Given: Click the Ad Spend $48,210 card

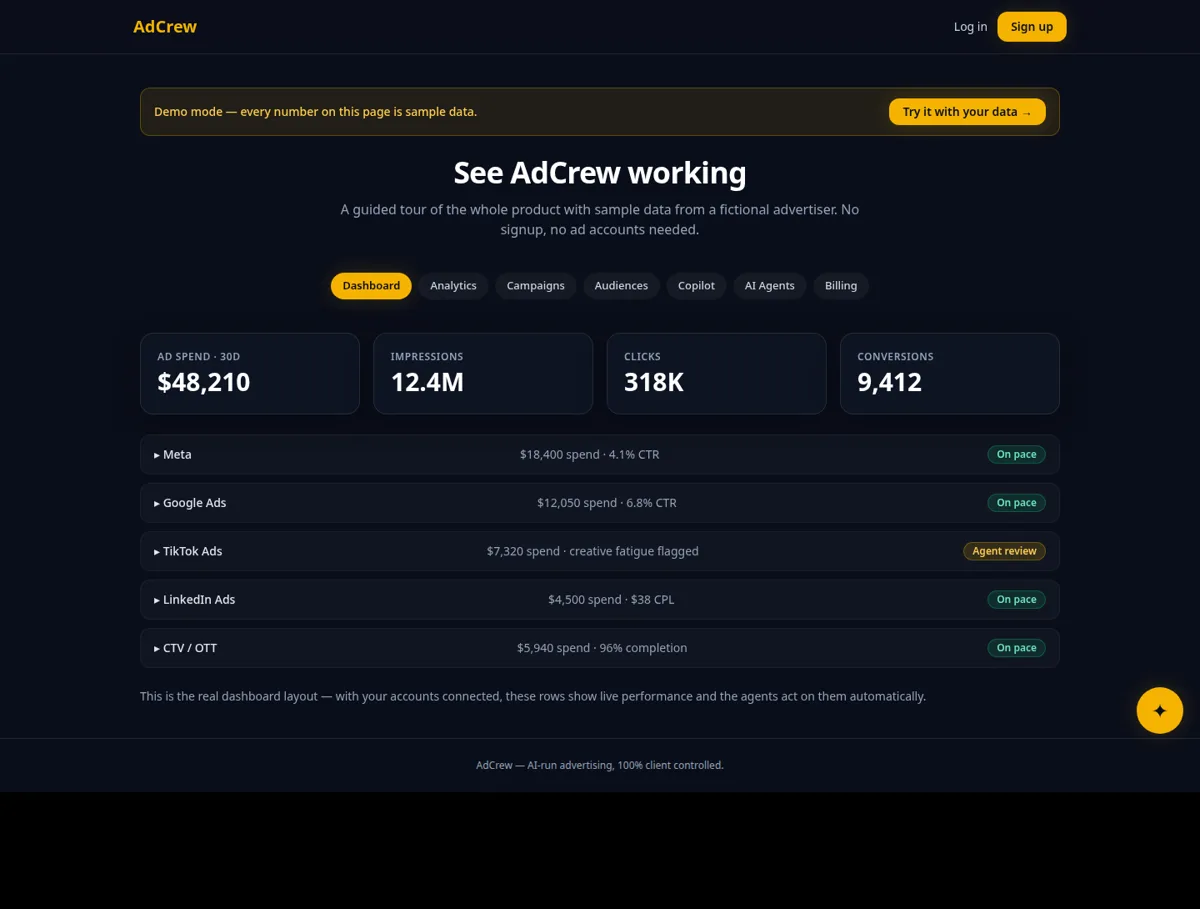Looking at the screenshot, I should point(250,373).
